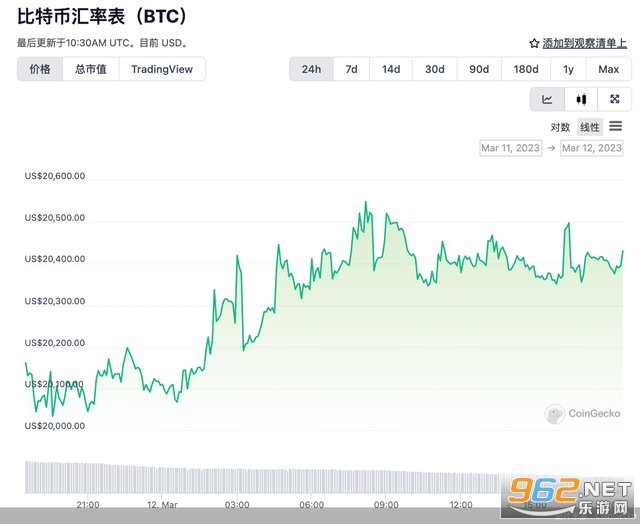Screen dimensions: 640x524
Task: Select the 14d time range
Action: (391, 69)
